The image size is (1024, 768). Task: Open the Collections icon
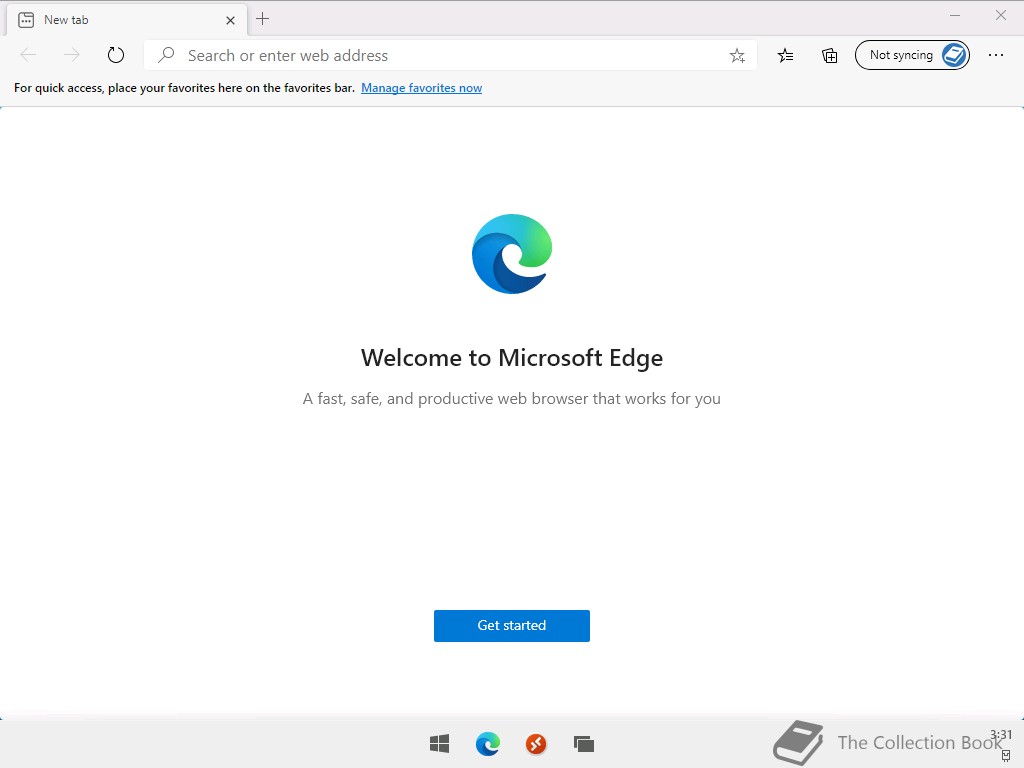click(x=829, y=56)
